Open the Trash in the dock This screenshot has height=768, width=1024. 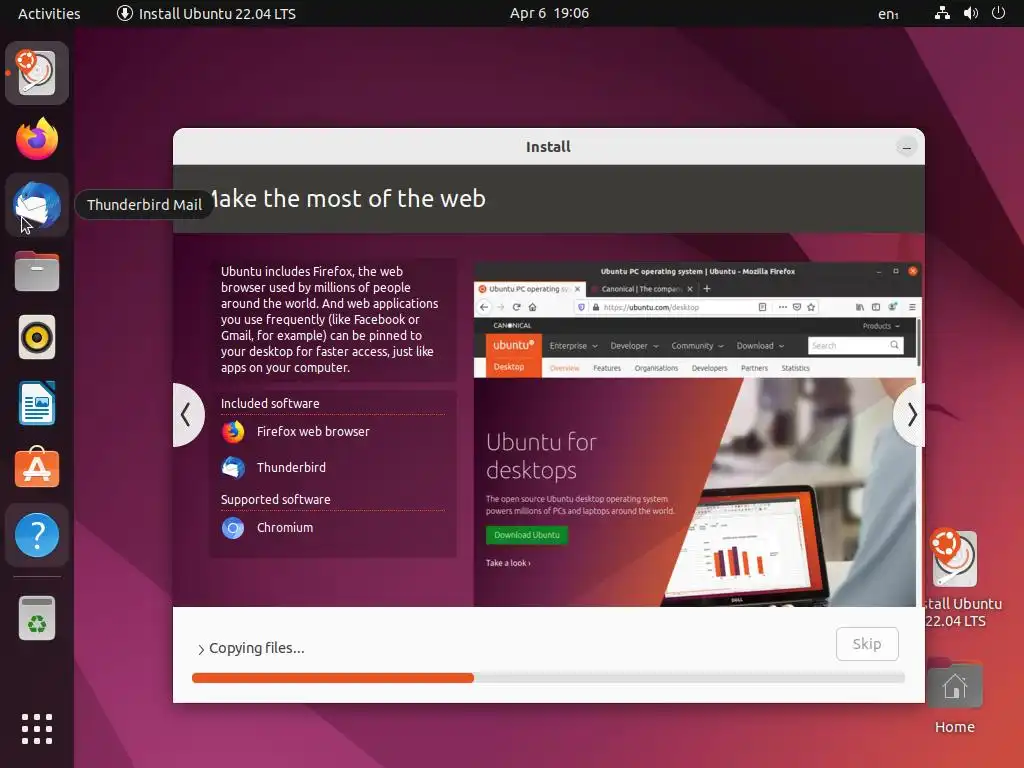(x=37, y=618)
